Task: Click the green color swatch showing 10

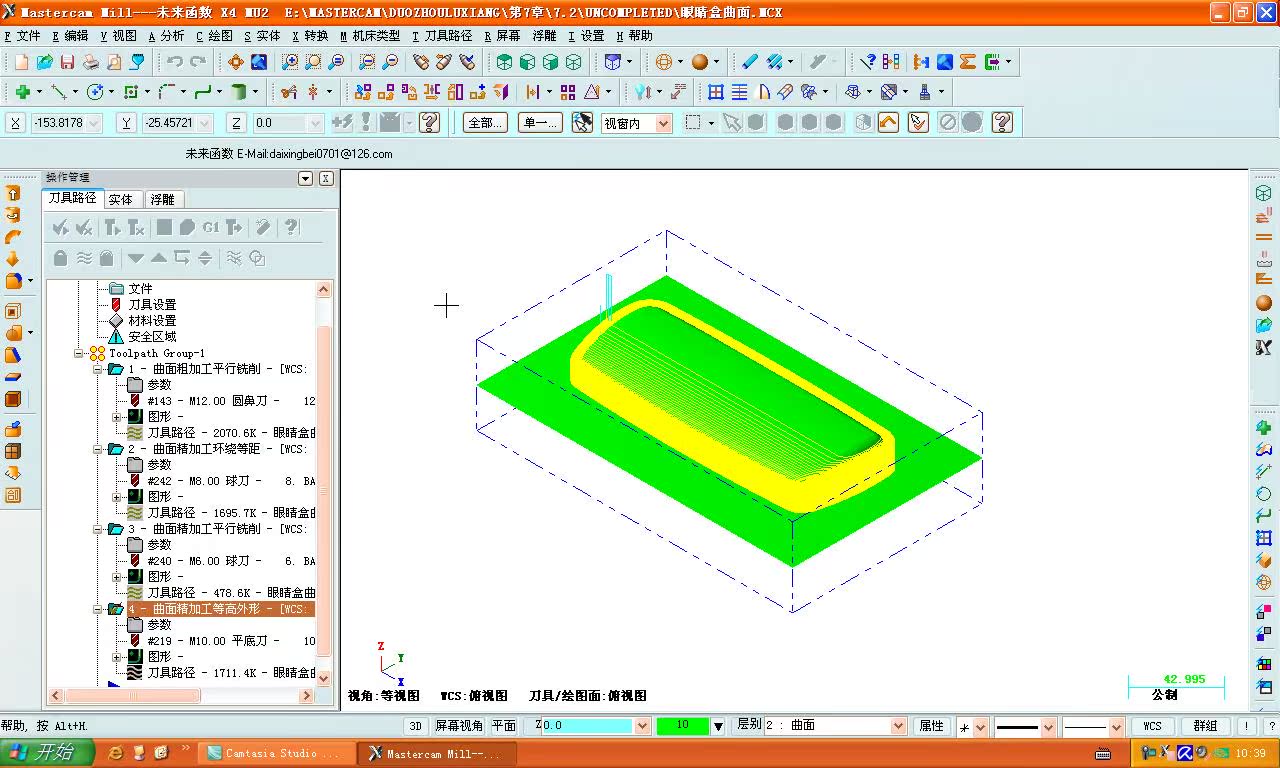Action: pos(682,726)
